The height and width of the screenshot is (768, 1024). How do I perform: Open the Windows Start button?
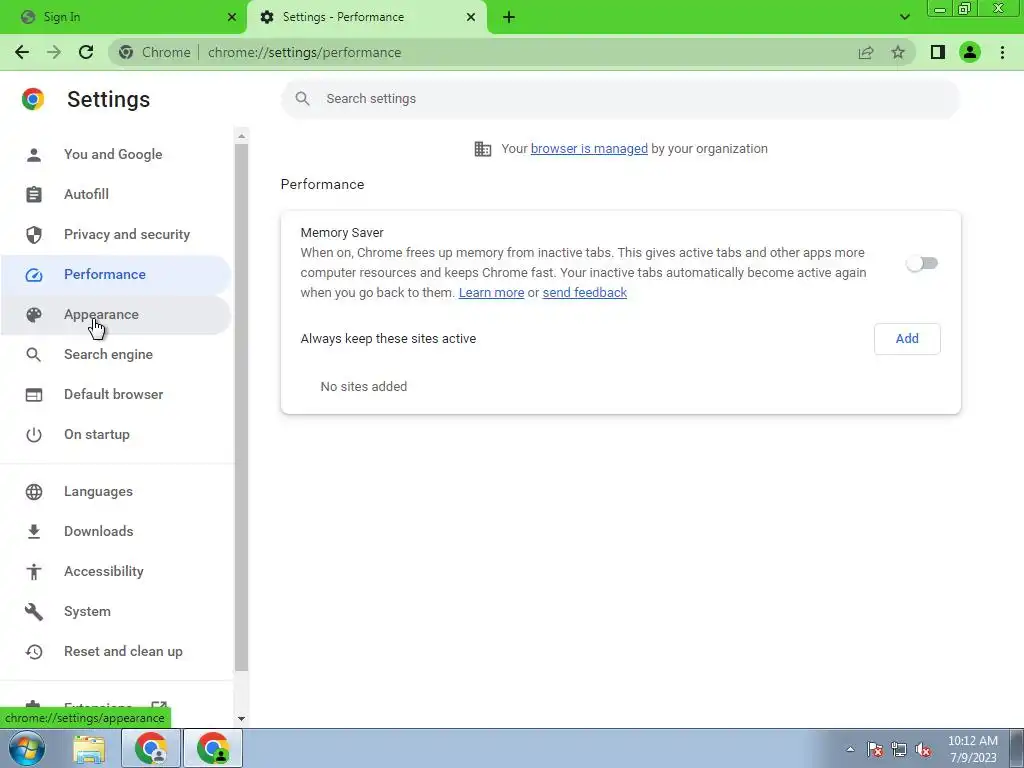click(x=26, y=748)
